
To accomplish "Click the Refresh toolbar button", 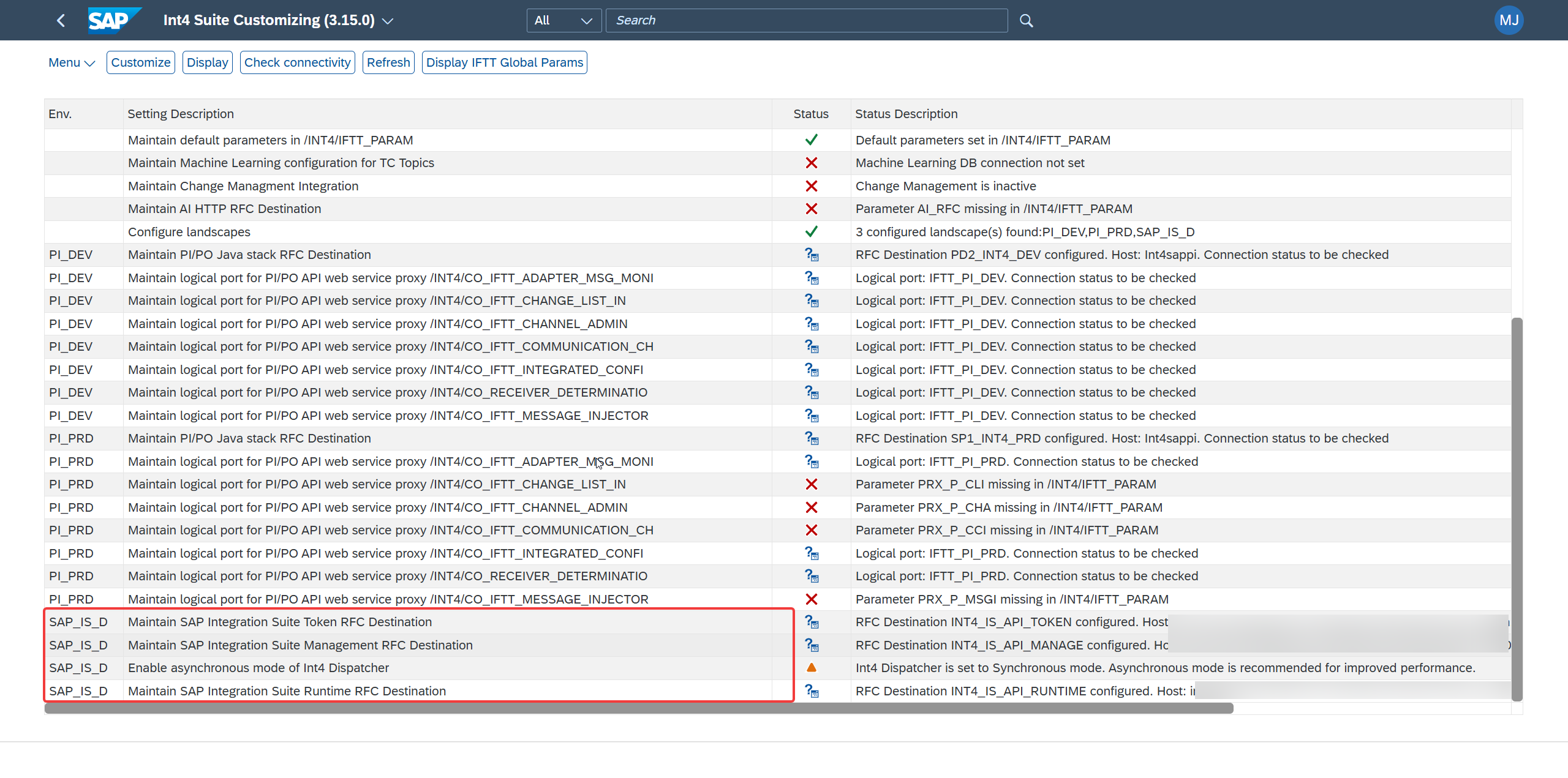I will (388, 62).
